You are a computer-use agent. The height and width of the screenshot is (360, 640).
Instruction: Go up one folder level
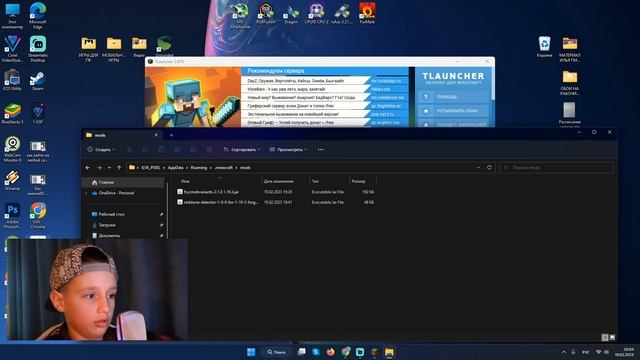click(119, 168)
